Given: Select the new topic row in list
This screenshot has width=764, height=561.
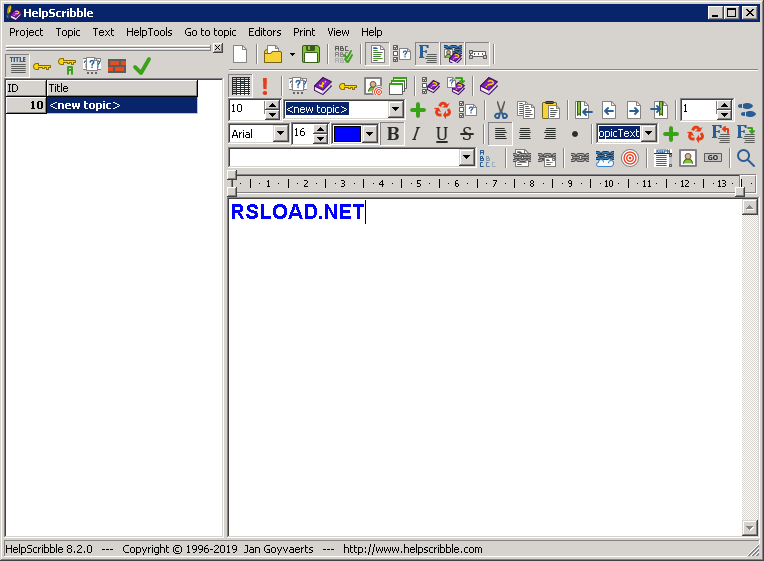Looking at the screenshot, I should coord(101,105).
